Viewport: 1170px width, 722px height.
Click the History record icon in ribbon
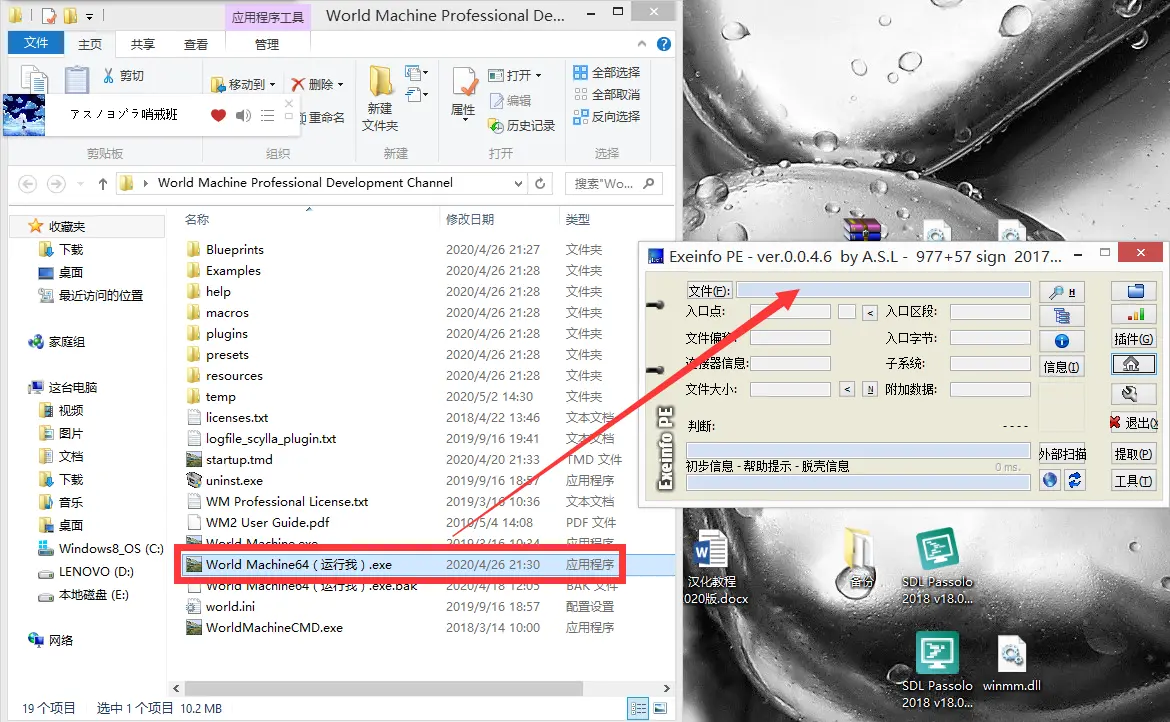coord(495,125)
